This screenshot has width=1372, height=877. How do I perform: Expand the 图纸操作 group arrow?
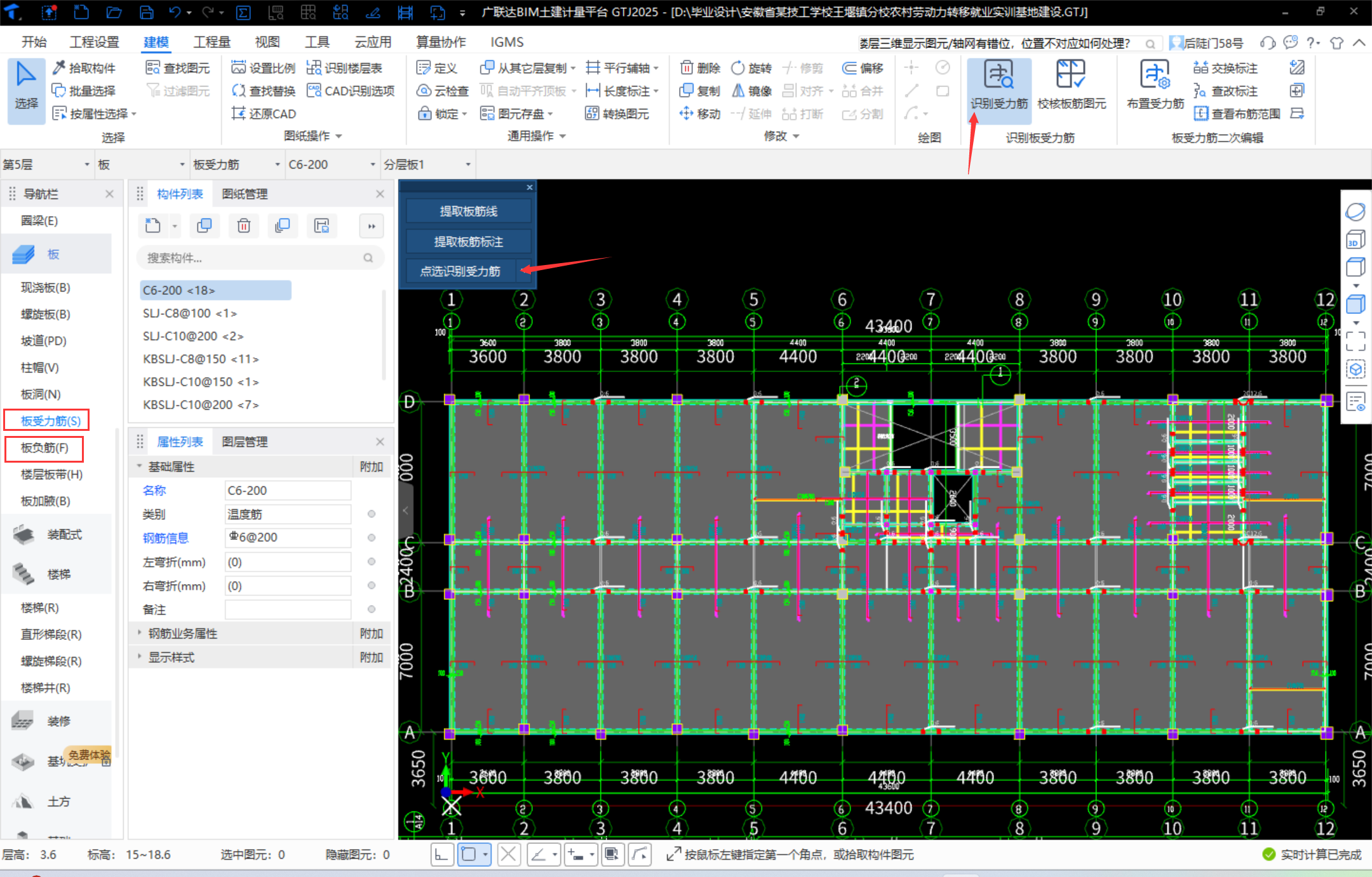(339, 136)
